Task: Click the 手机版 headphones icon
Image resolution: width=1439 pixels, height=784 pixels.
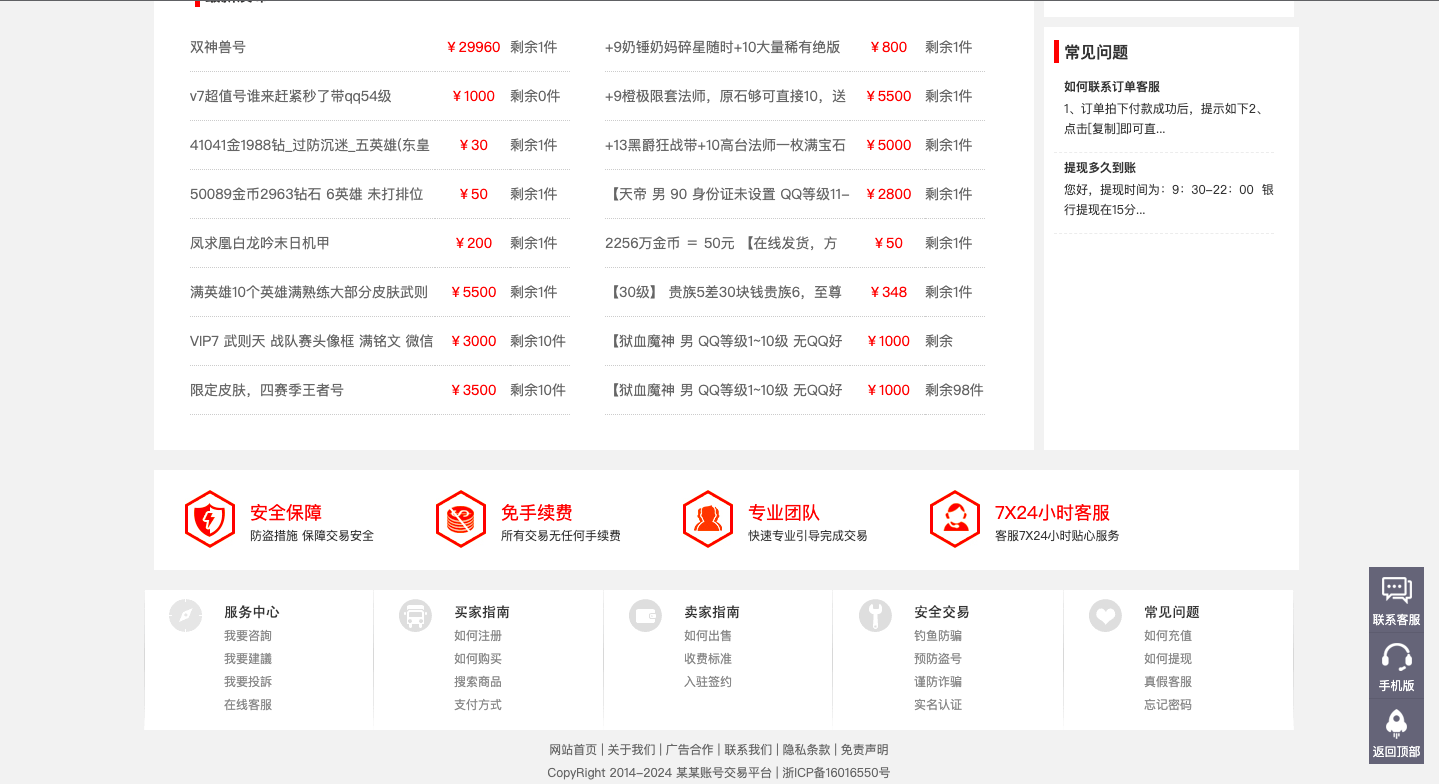Action: pos(1396,659)
